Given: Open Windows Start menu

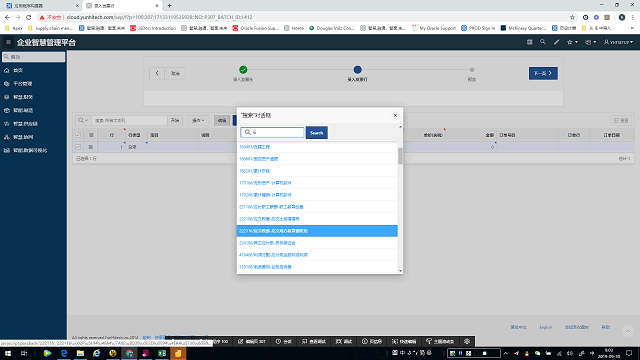Looking at the screenshot, I should tap(8, 353).
